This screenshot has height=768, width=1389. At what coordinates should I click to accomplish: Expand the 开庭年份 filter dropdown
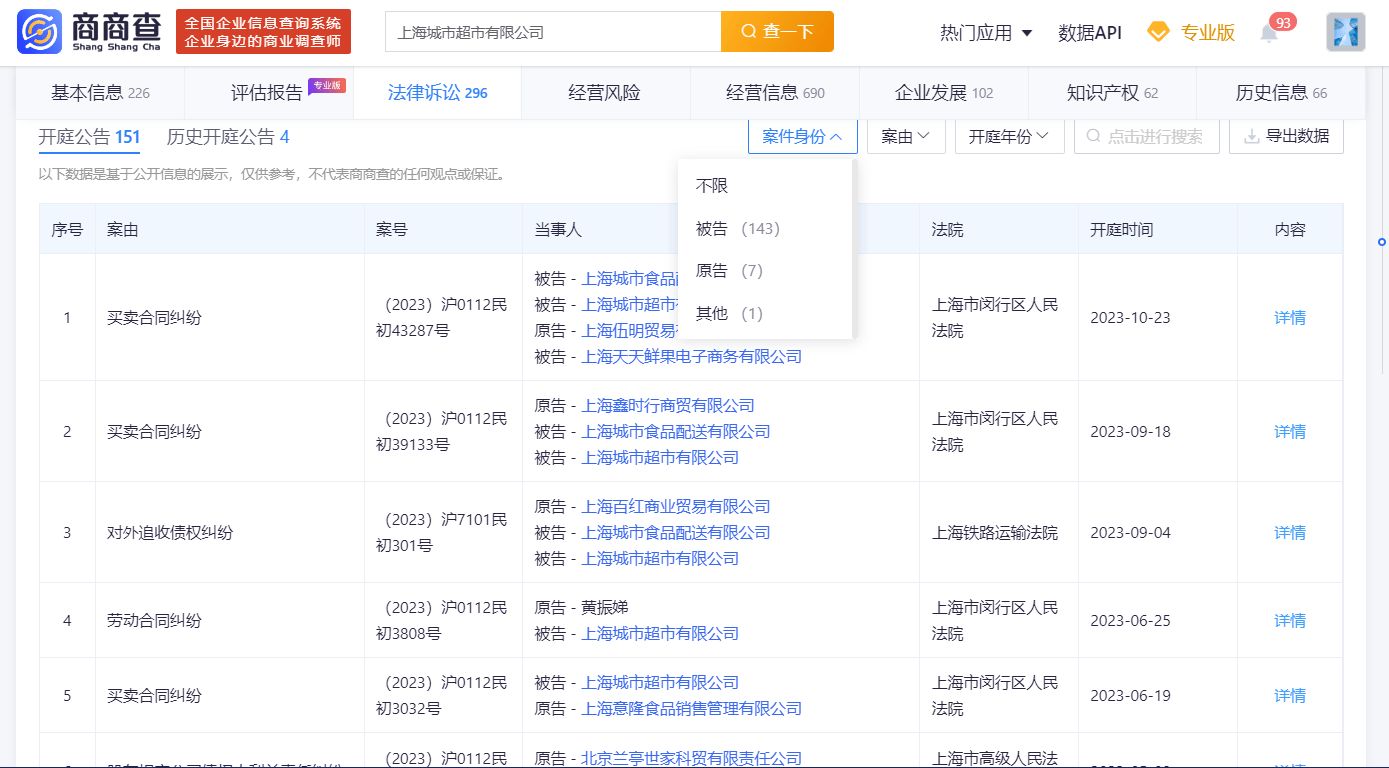pos(1009,137)
